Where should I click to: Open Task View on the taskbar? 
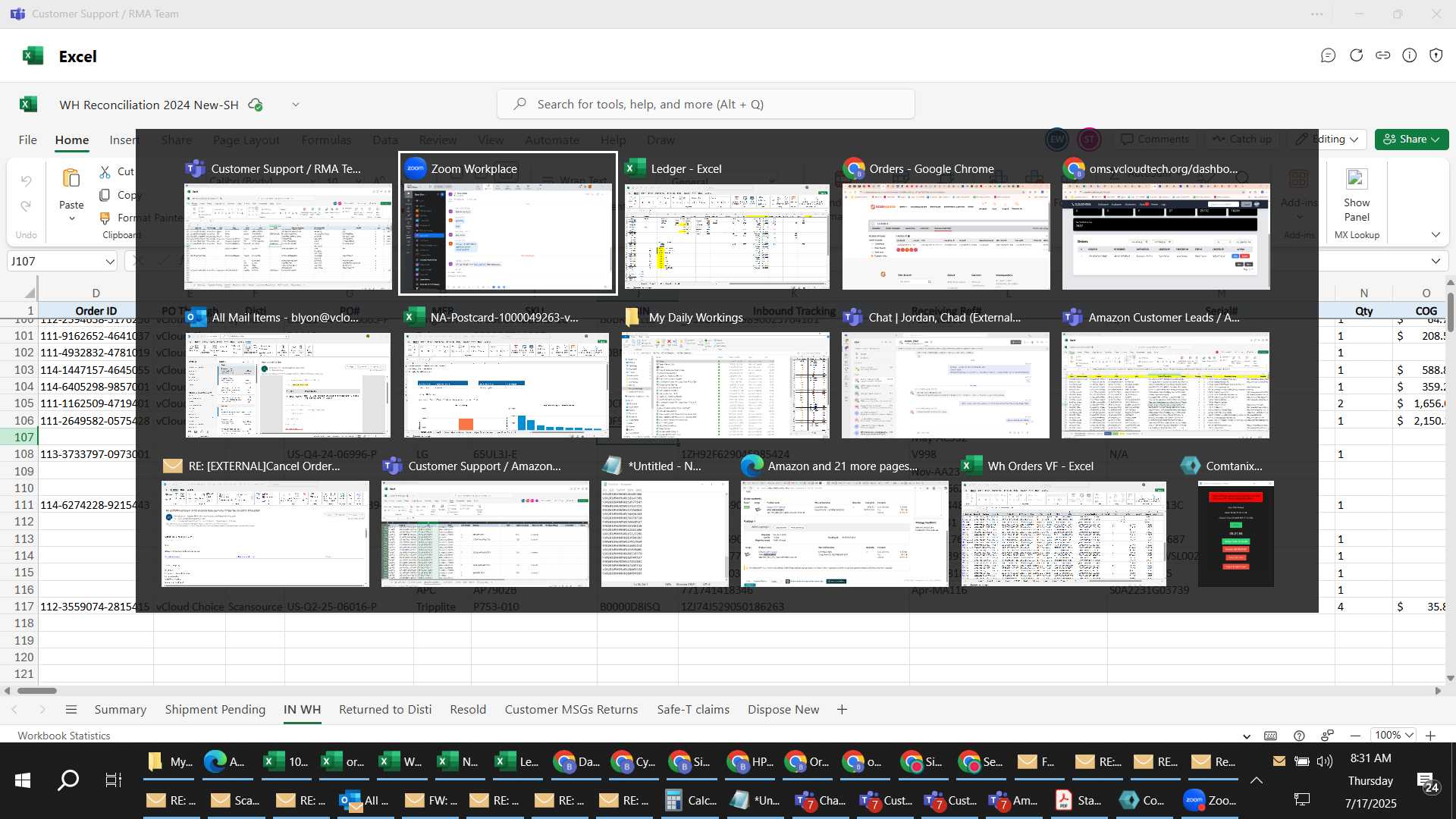(x=113, y=780)
